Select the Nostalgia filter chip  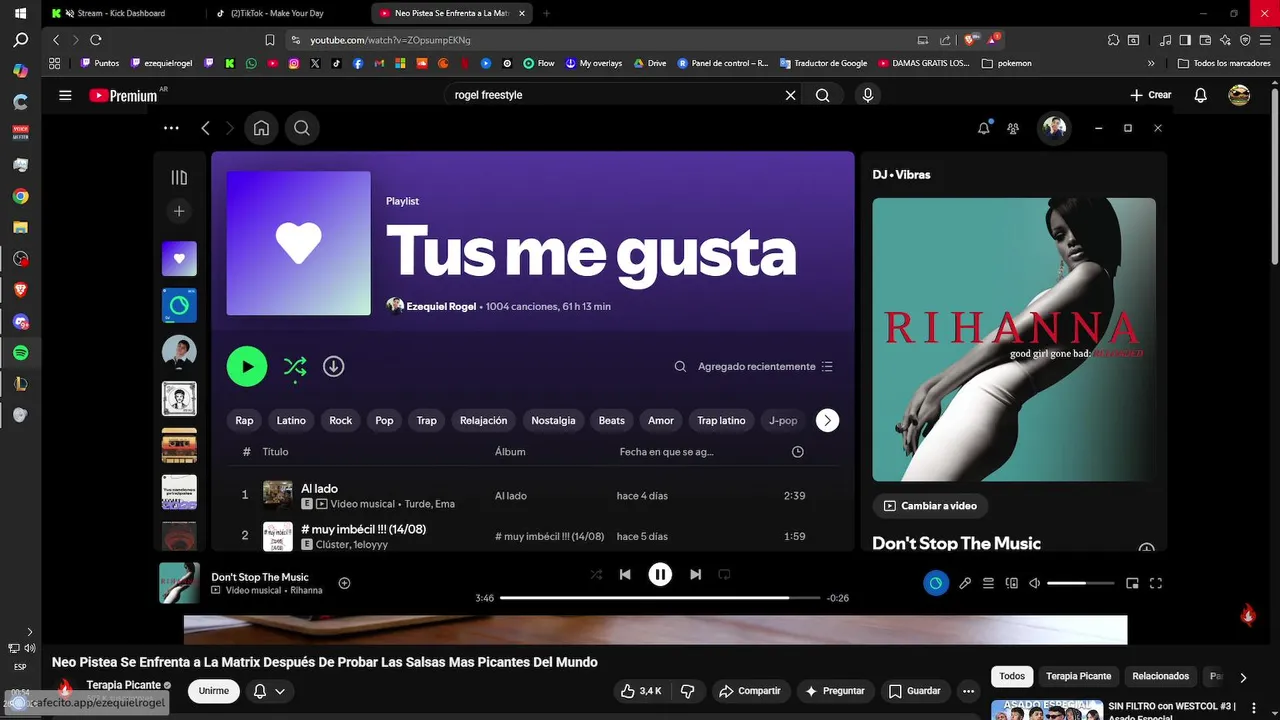[553, 420]
